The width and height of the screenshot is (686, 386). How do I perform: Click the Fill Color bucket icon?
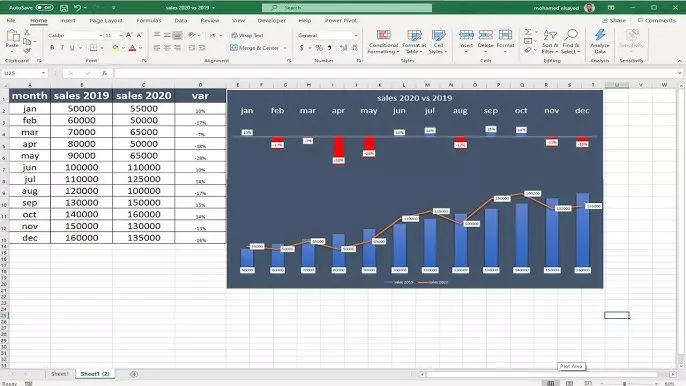point(115,48)
